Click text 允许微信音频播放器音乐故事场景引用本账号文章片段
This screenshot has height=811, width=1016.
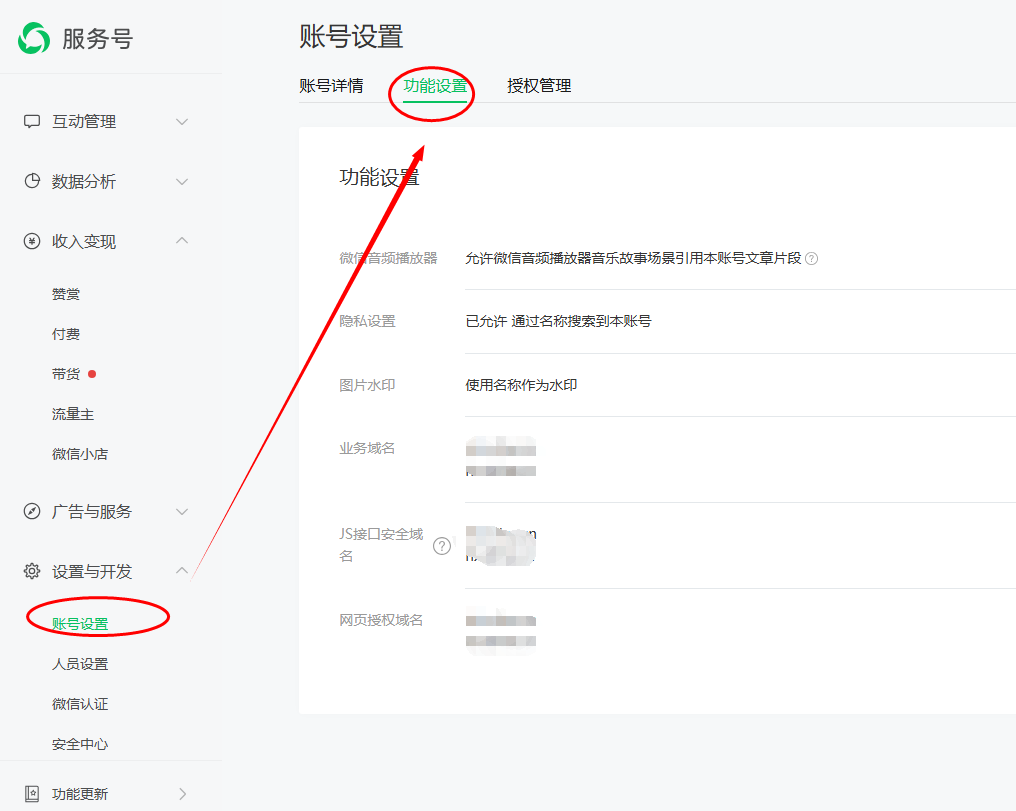point(633,258)
